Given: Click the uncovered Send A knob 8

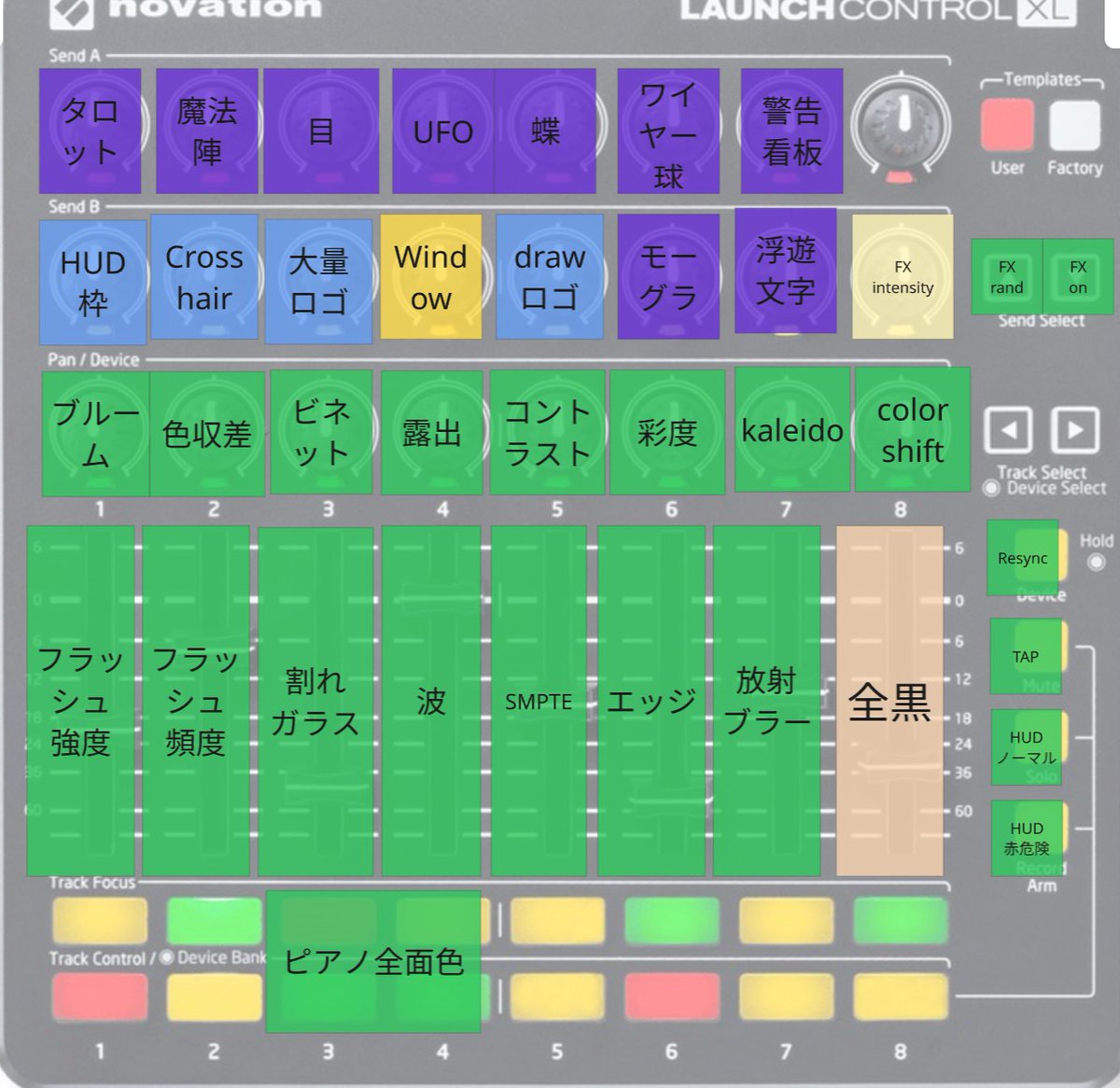Looking at the screenshot, I should [x=901, y=126].
